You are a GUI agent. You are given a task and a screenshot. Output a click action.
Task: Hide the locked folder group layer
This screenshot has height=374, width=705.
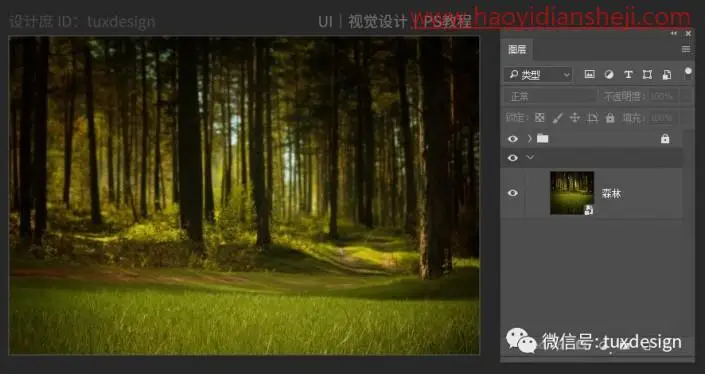(513, 139)
